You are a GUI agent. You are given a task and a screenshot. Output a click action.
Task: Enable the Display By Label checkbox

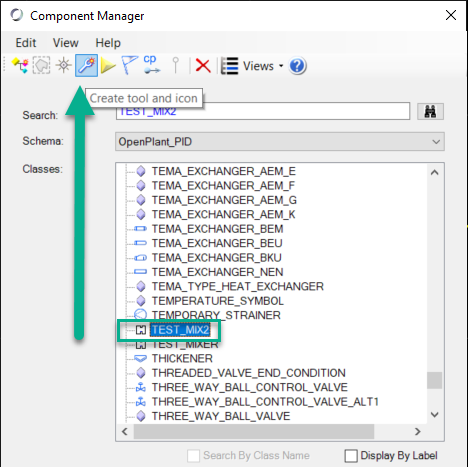(x=351, y=456)
